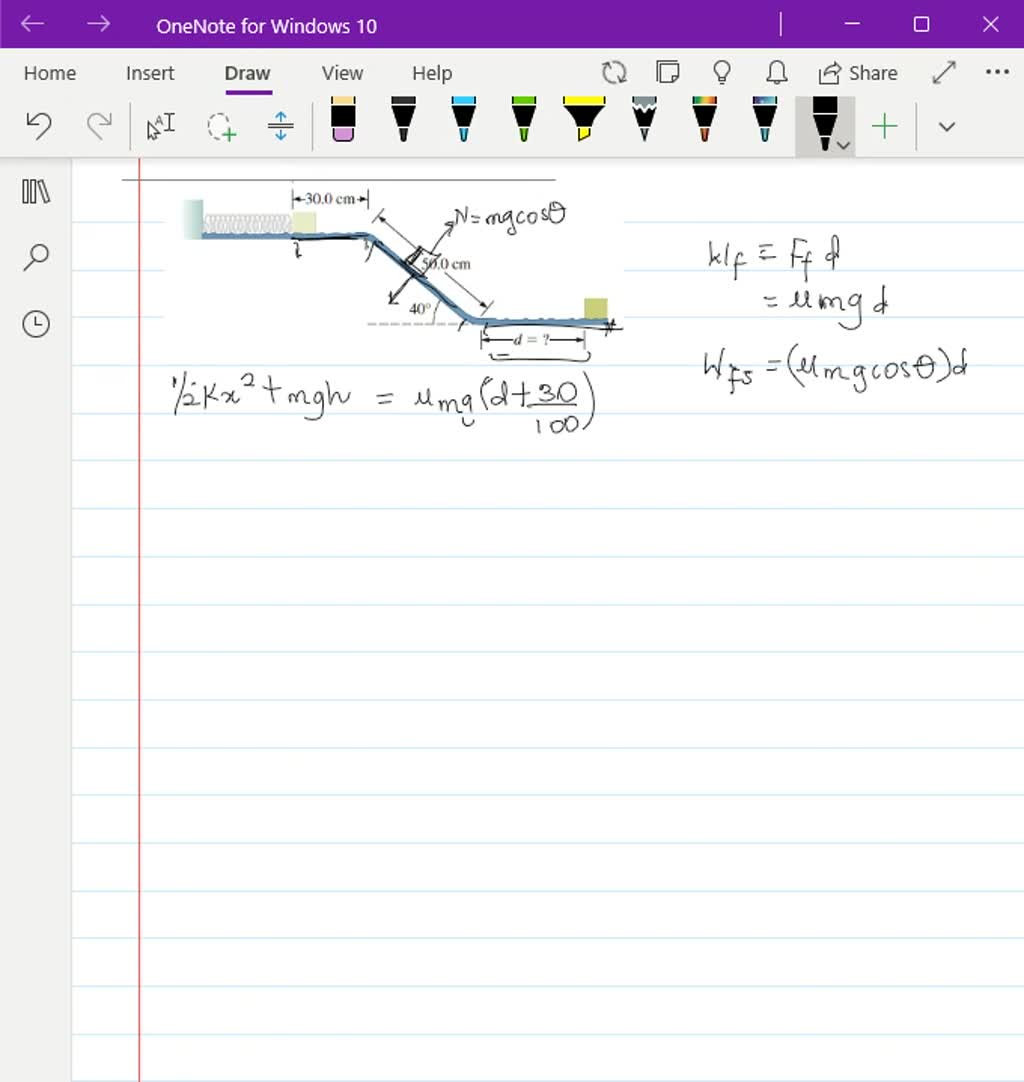Select the rainbow ink pen
Image resolution: width=1024 pixels, height=1082 pixels.
[704, 119]
